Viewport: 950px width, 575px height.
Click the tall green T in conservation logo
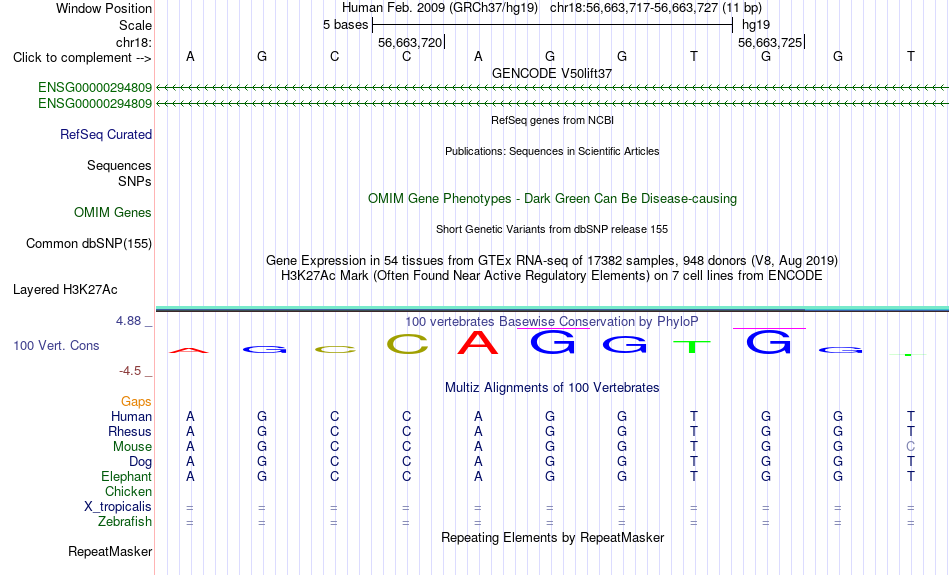691,347
